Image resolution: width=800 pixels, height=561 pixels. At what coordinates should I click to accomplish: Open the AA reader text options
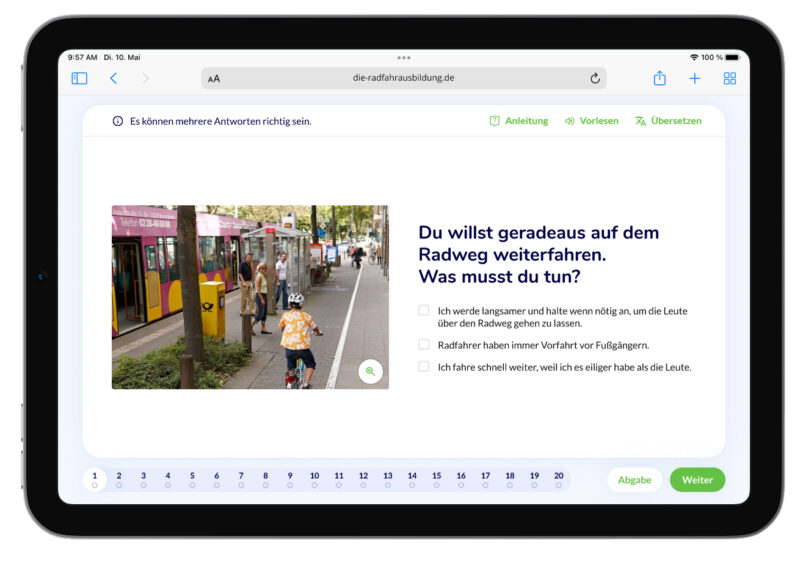(214, 79)
